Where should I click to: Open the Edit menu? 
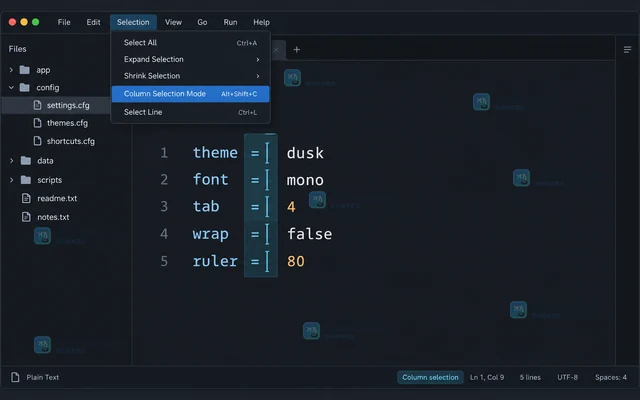[93, 22]
